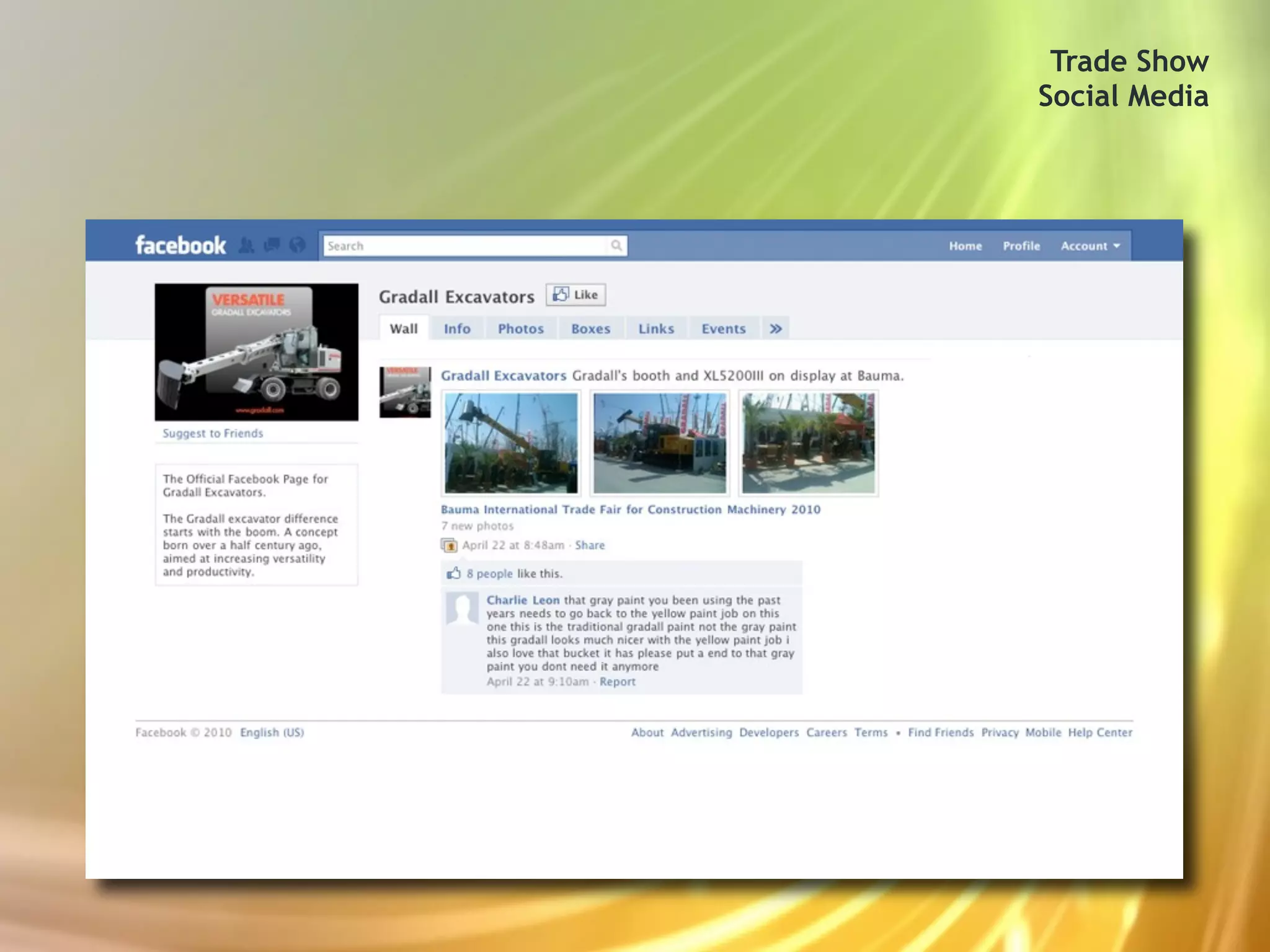Click the Versatile Gradall page profile picture
The width and height of the screenshot is (1270, 952).
256,352
